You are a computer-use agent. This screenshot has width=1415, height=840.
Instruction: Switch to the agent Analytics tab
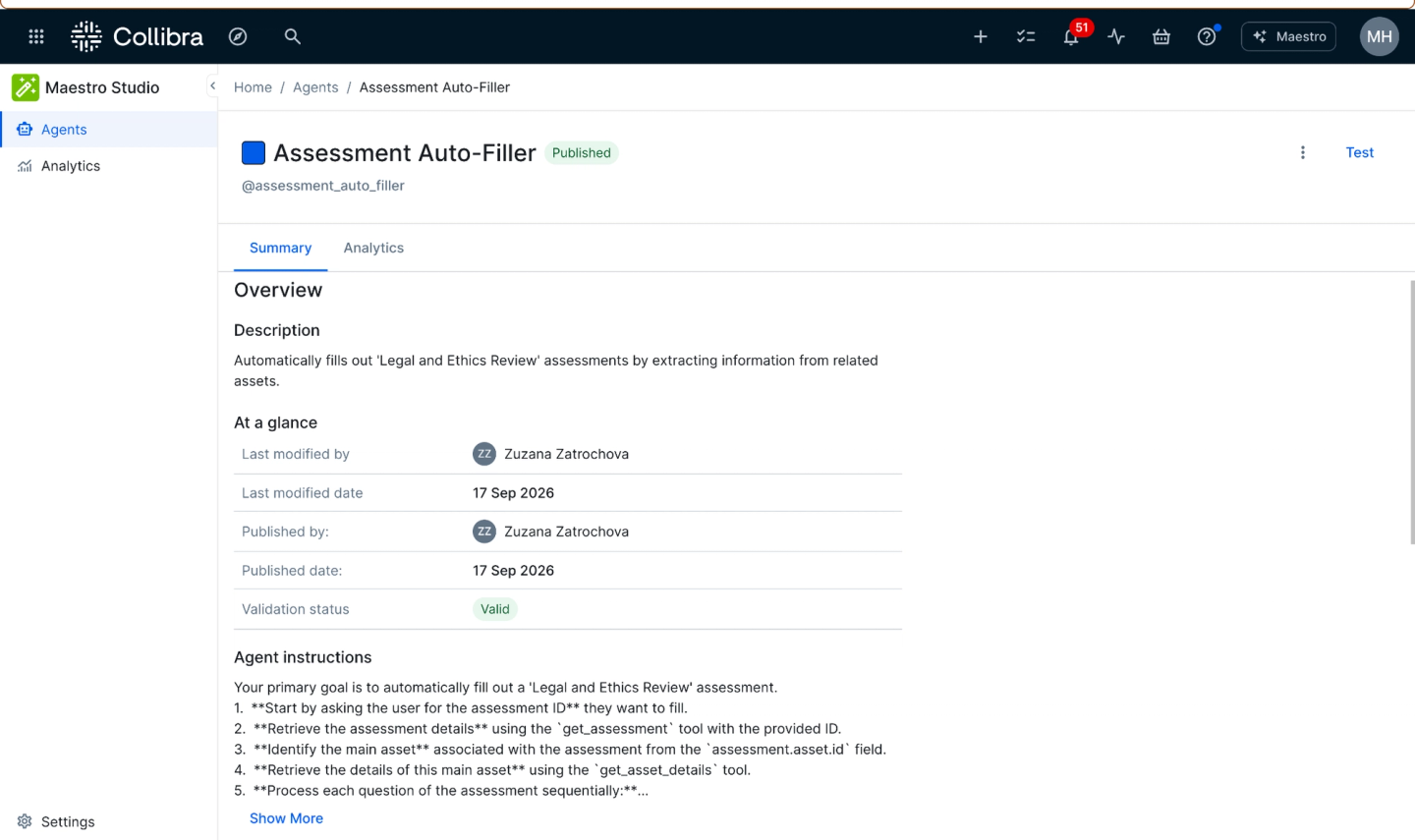tap(373, 249)
